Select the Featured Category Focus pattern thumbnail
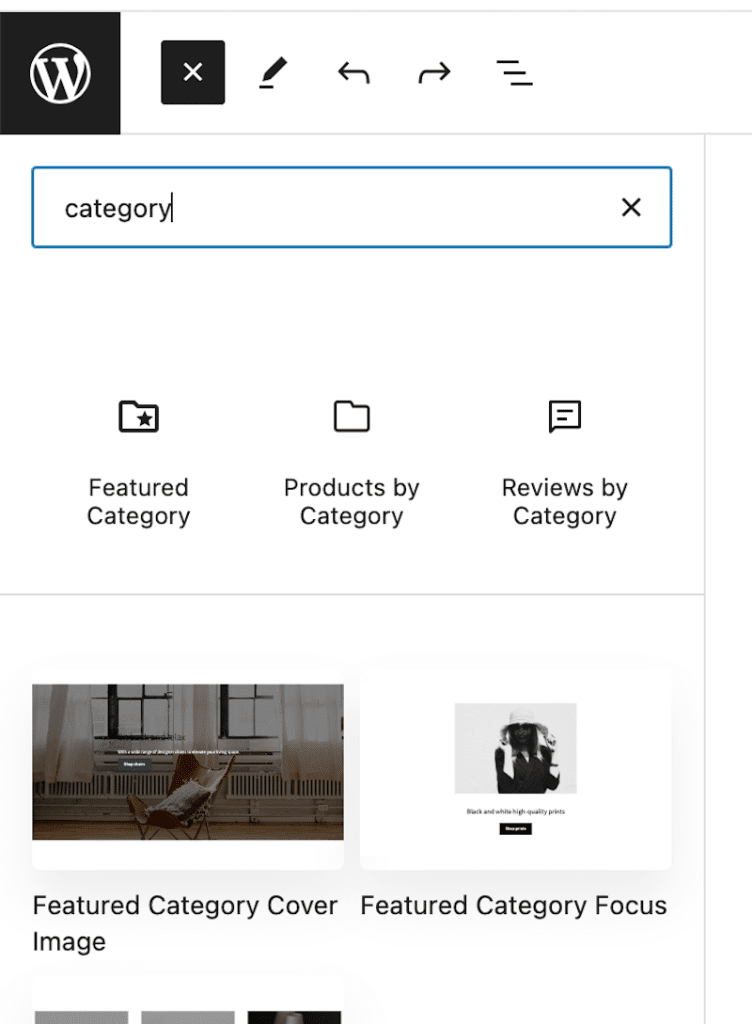The width and height of the screenshot is (752, 1024). 516,769
